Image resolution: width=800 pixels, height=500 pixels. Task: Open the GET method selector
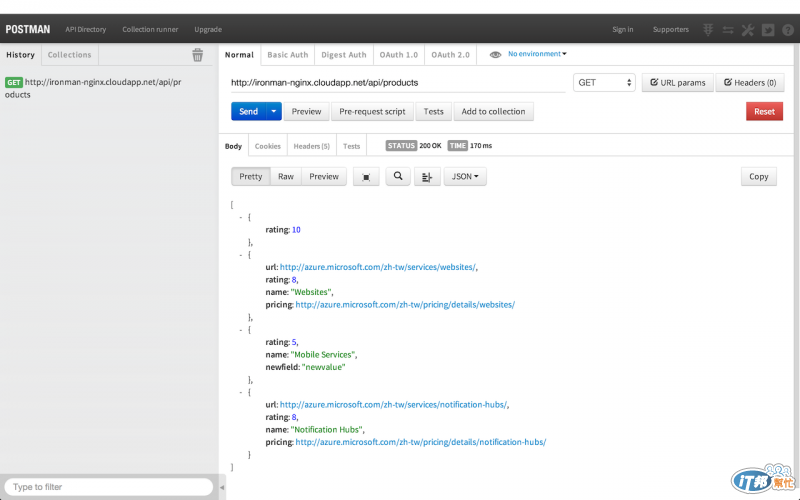(x=604, y=83)
